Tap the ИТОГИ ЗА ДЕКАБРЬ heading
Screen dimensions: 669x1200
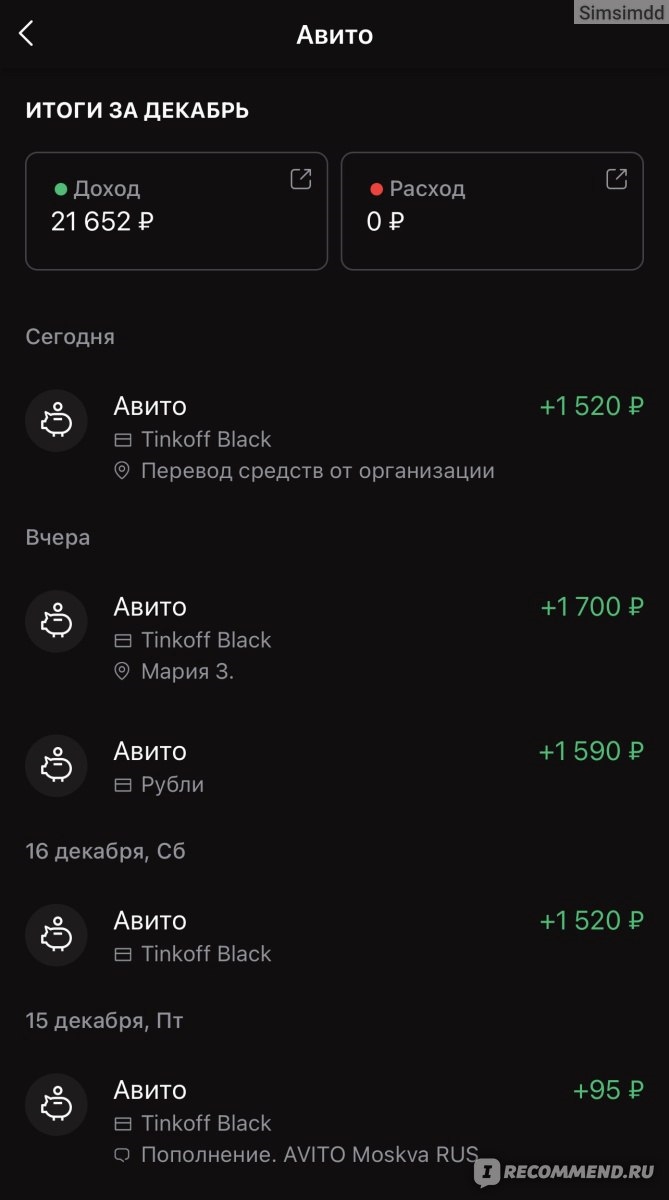[x=137, y=111]
